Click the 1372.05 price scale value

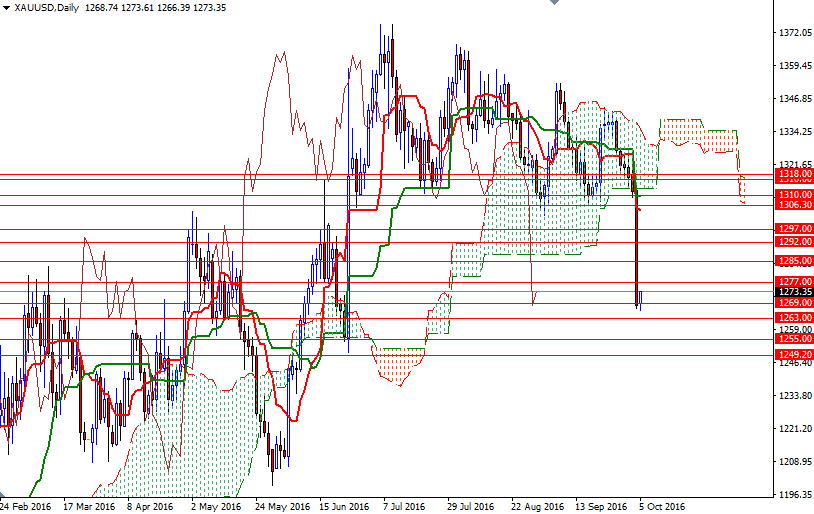click(x=794, y=33)
